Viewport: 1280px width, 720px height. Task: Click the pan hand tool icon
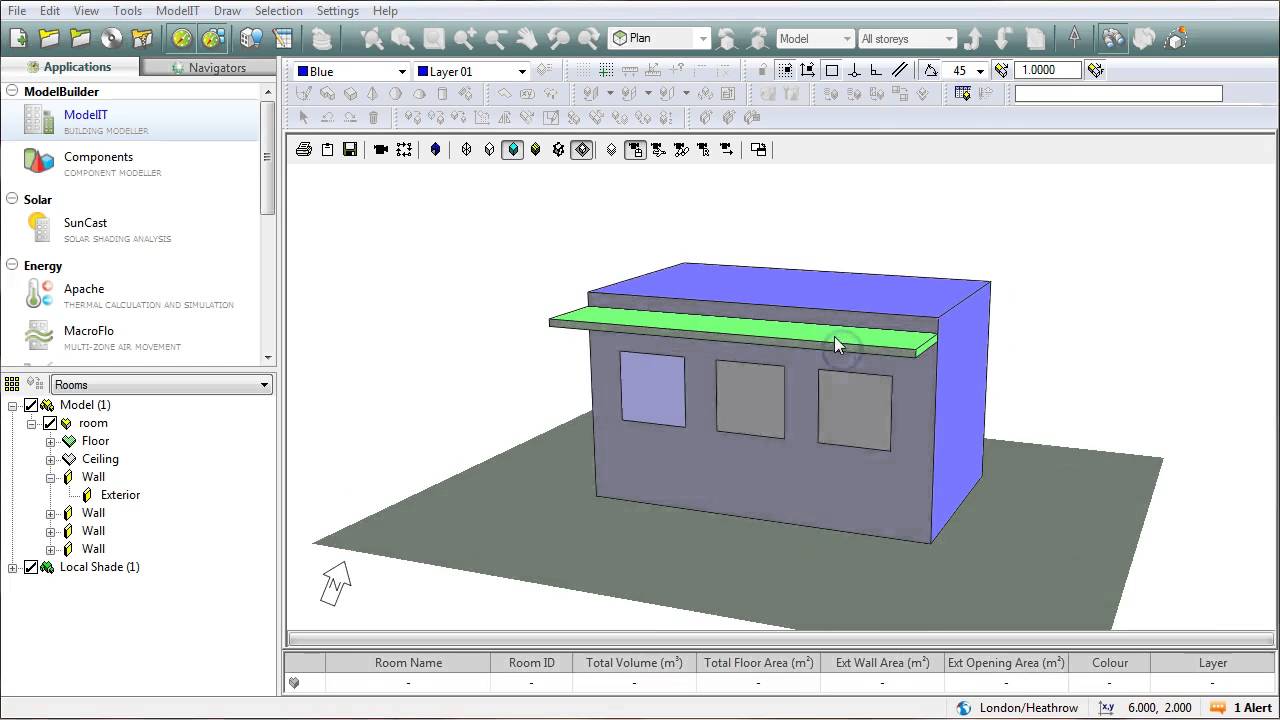[x=527, y=39]
